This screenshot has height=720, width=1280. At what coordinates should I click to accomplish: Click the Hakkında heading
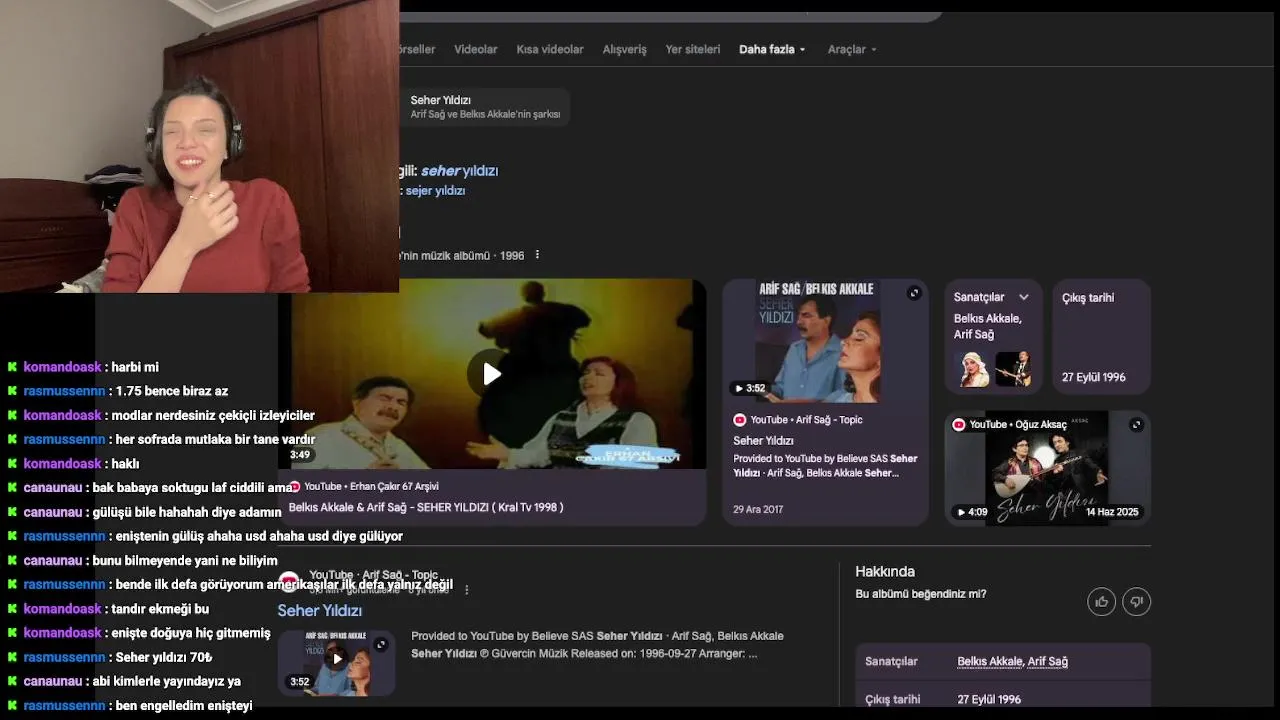(885, 572)
